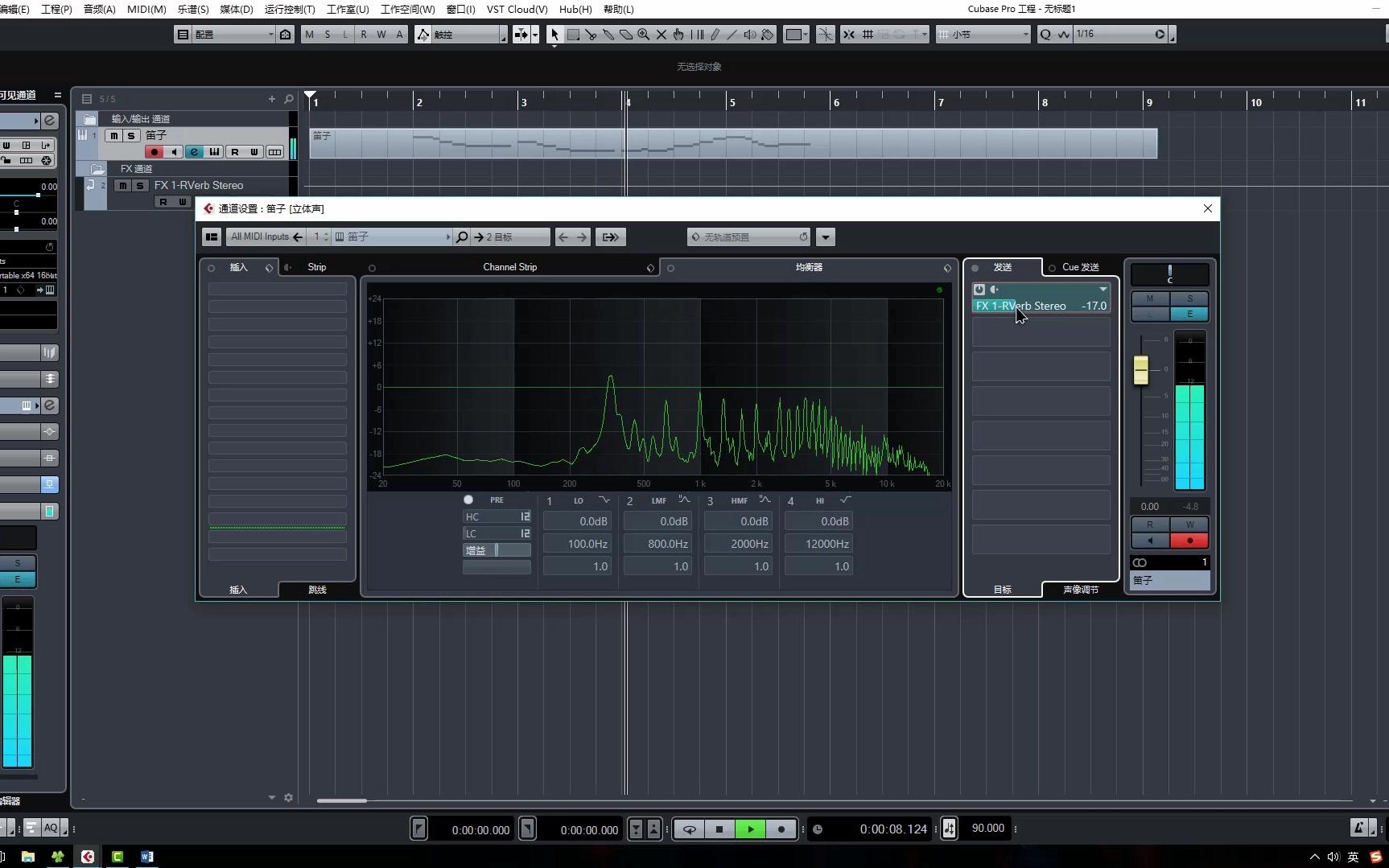The width and height of the screenshot is (1389, 868).
Task: Toggle monitor speaker on the 笛子 track
Action: [x=174, y=152]
